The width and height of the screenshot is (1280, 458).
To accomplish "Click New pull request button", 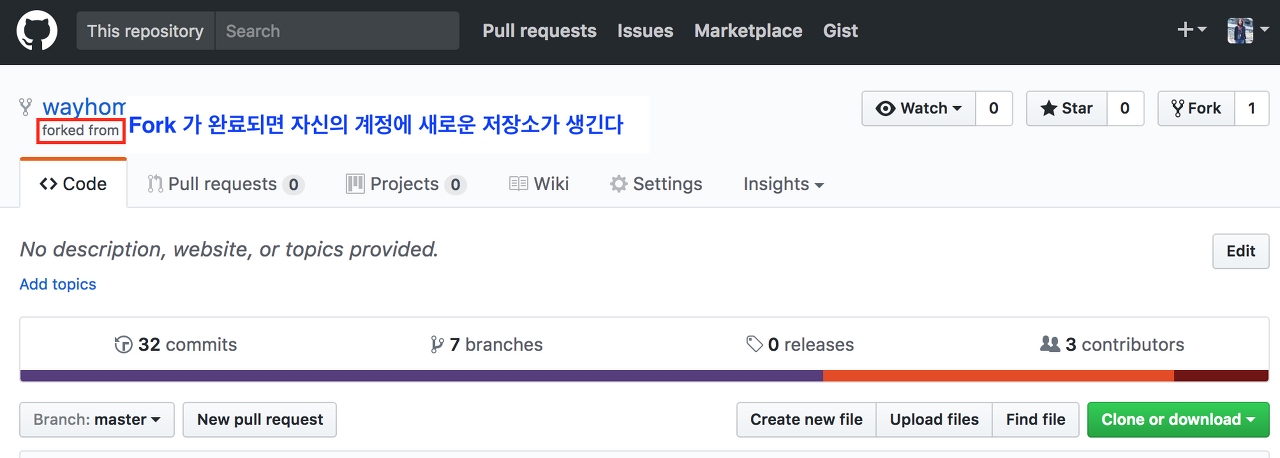I will (260, 420).
